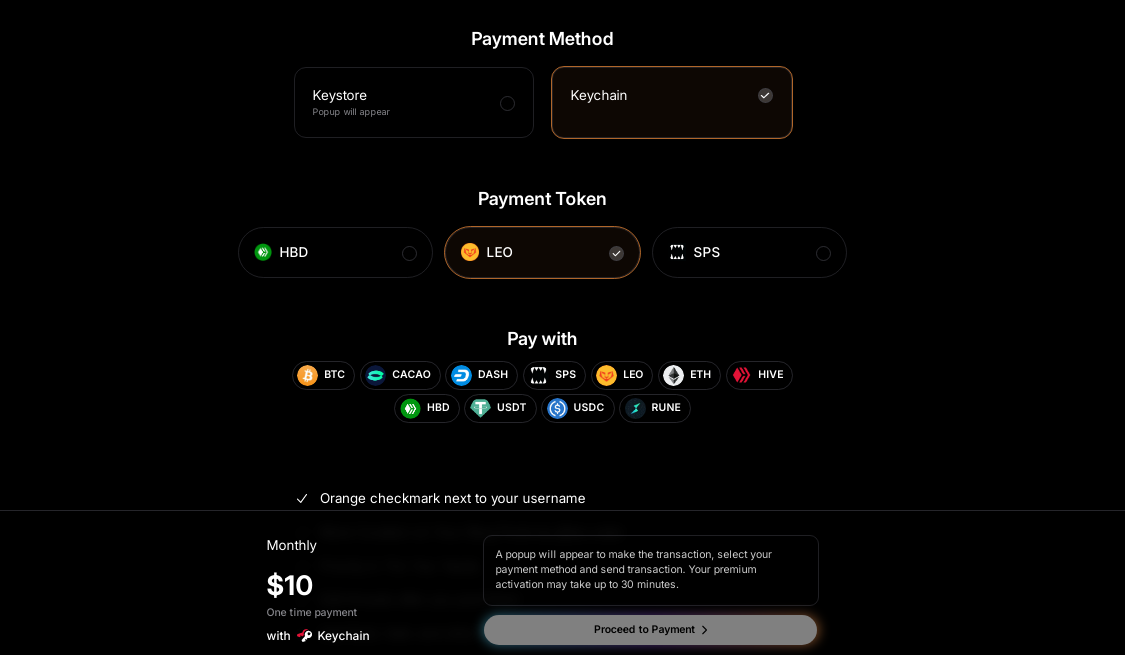Click the BTC coin icon
1125x655 pixels.
pyautogui.click(x=307, y=375)
